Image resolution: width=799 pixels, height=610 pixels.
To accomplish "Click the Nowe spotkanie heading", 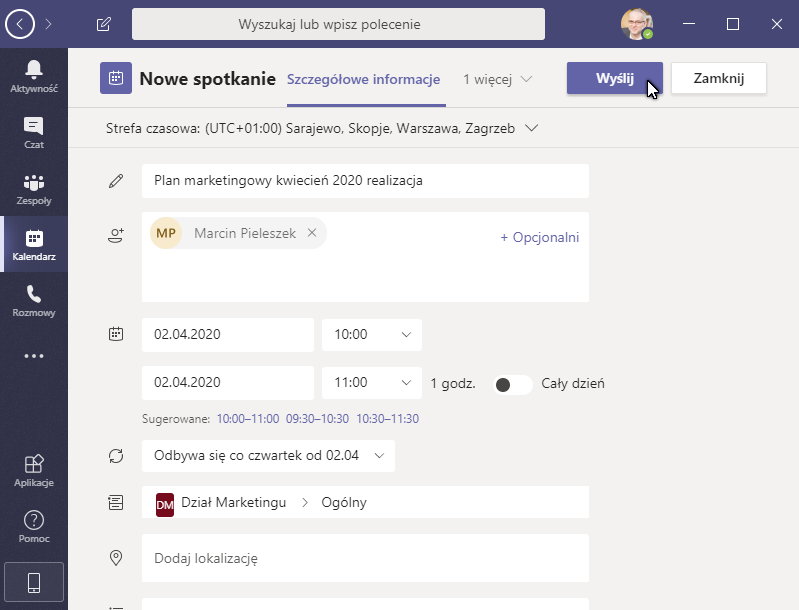I will coord(207,79).
